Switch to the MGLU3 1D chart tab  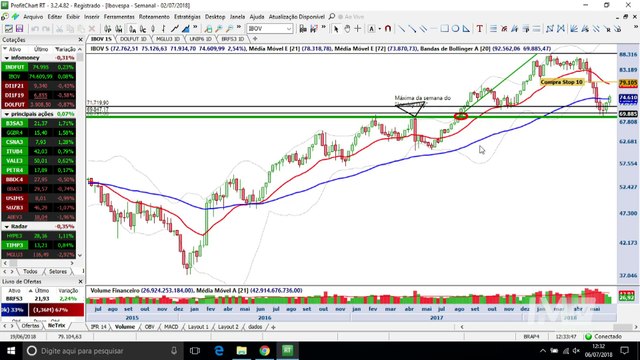pyautogui.click(x=168, y=39)
